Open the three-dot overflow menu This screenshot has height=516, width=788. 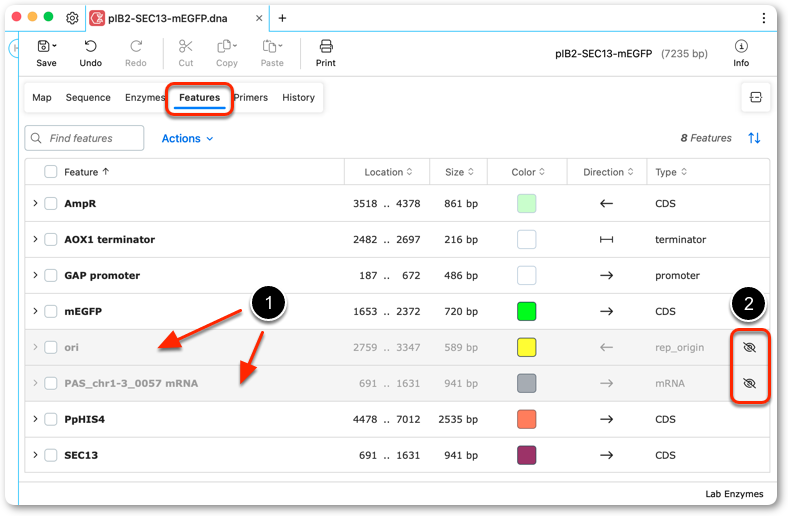(763, 19)
